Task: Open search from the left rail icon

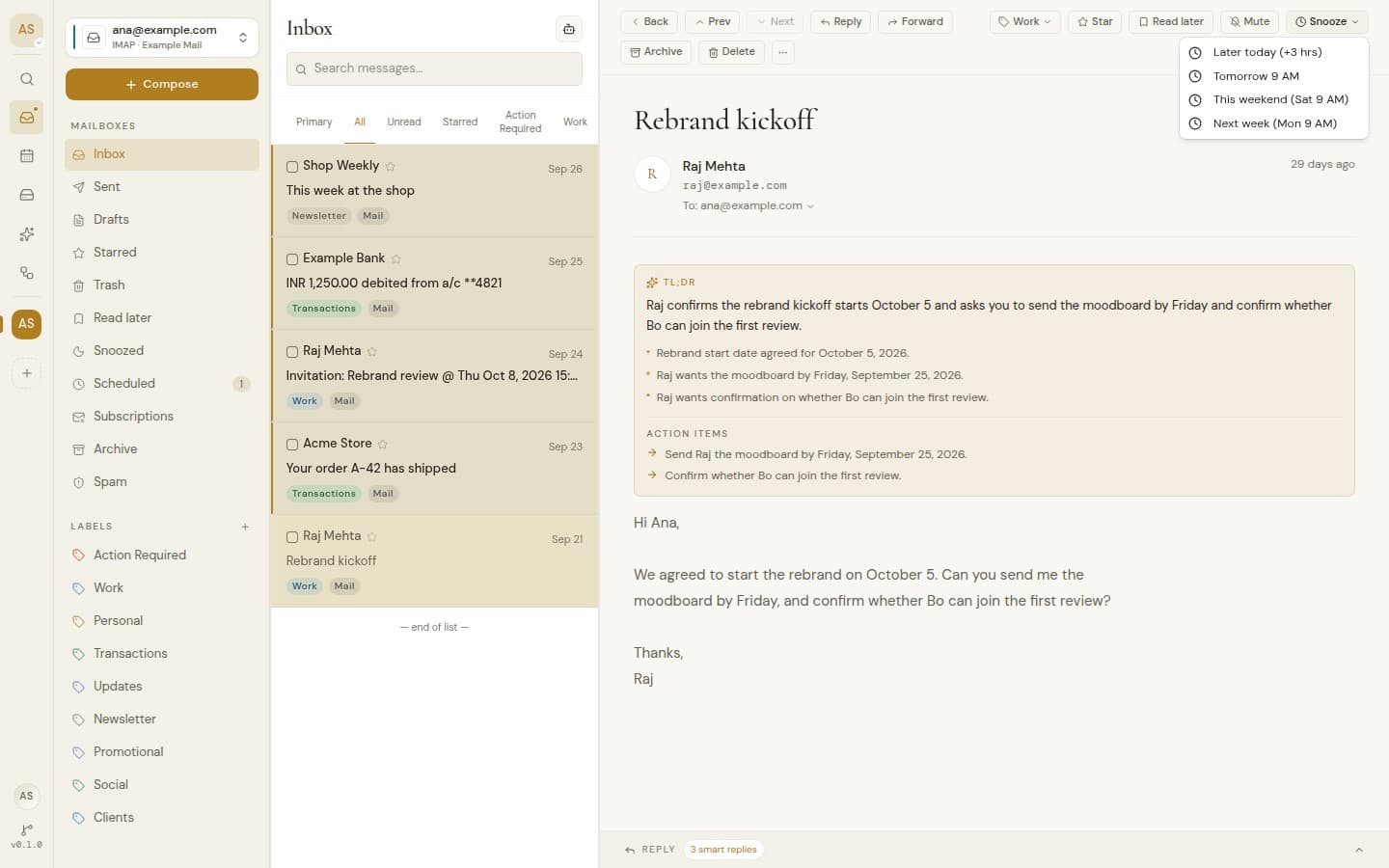Action: pyautogui.click(x=27, y=79)
